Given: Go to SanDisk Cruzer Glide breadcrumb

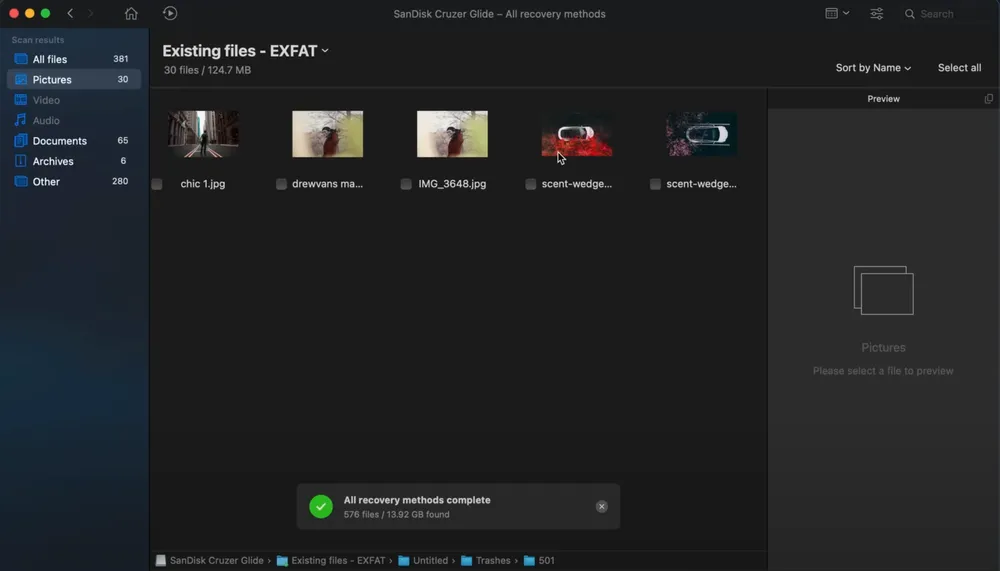Looking at the screenshot, I should tap(216, 560).
